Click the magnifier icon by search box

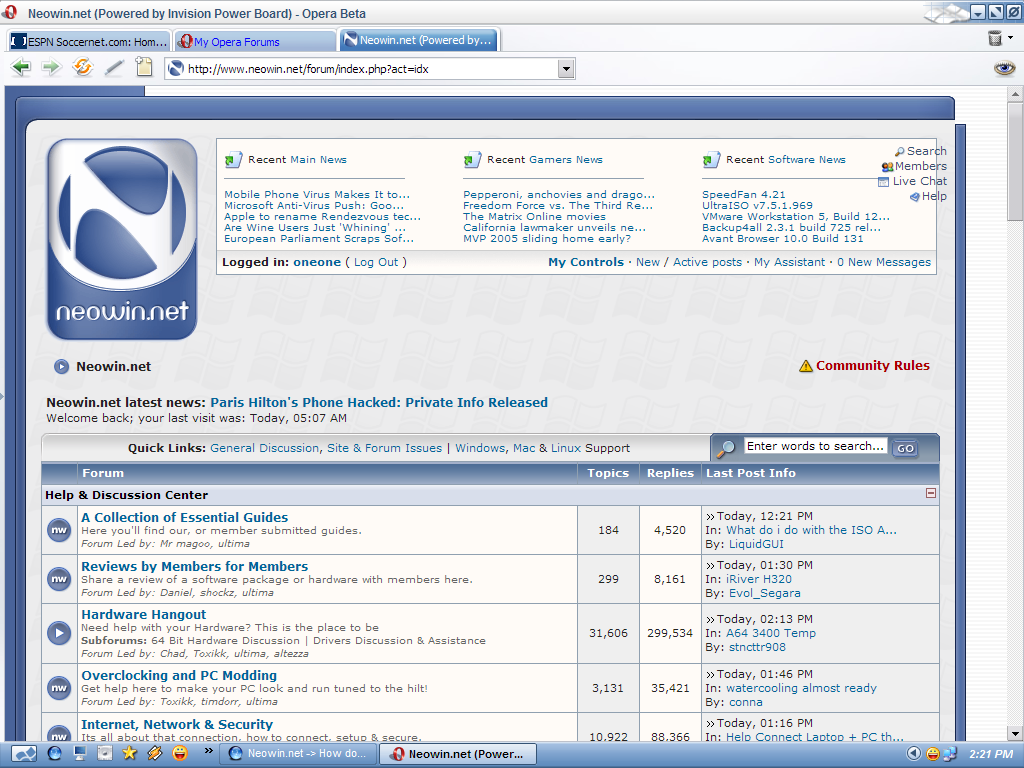point(726,448)
